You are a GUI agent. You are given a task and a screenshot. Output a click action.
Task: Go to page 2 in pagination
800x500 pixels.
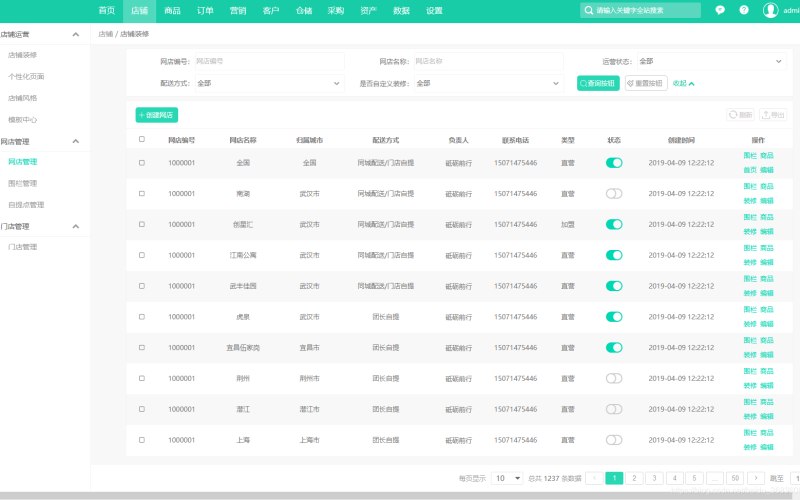click(634, 478)
